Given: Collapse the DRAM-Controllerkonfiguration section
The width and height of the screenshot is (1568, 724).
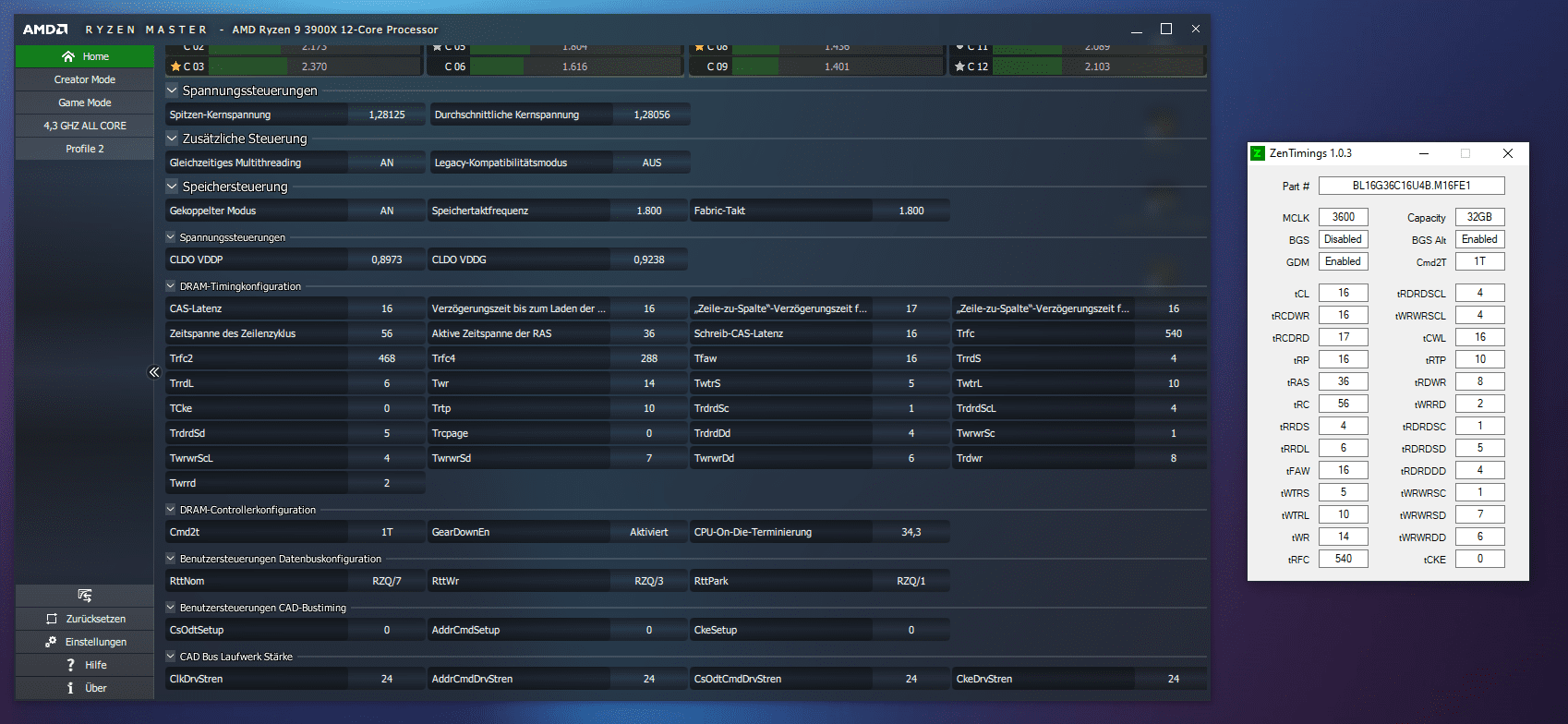Looking at the screenshot, I should click(171, 510).
